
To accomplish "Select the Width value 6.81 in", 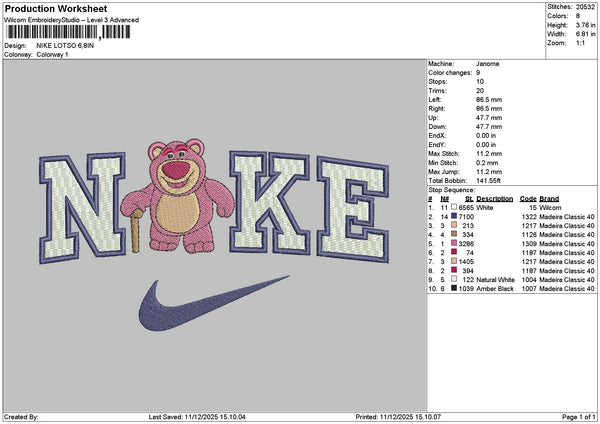I will click(x=585, y=34).
